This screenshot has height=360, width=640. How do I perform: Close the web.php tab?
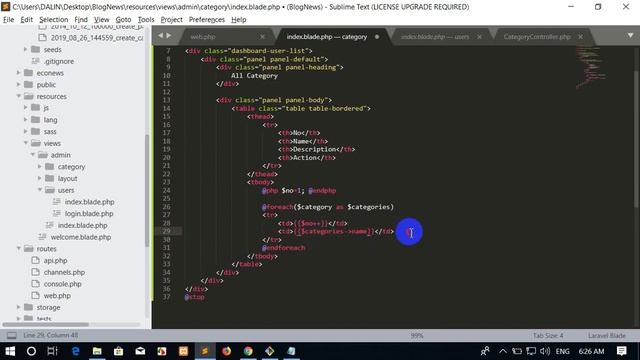pos(262,37)
